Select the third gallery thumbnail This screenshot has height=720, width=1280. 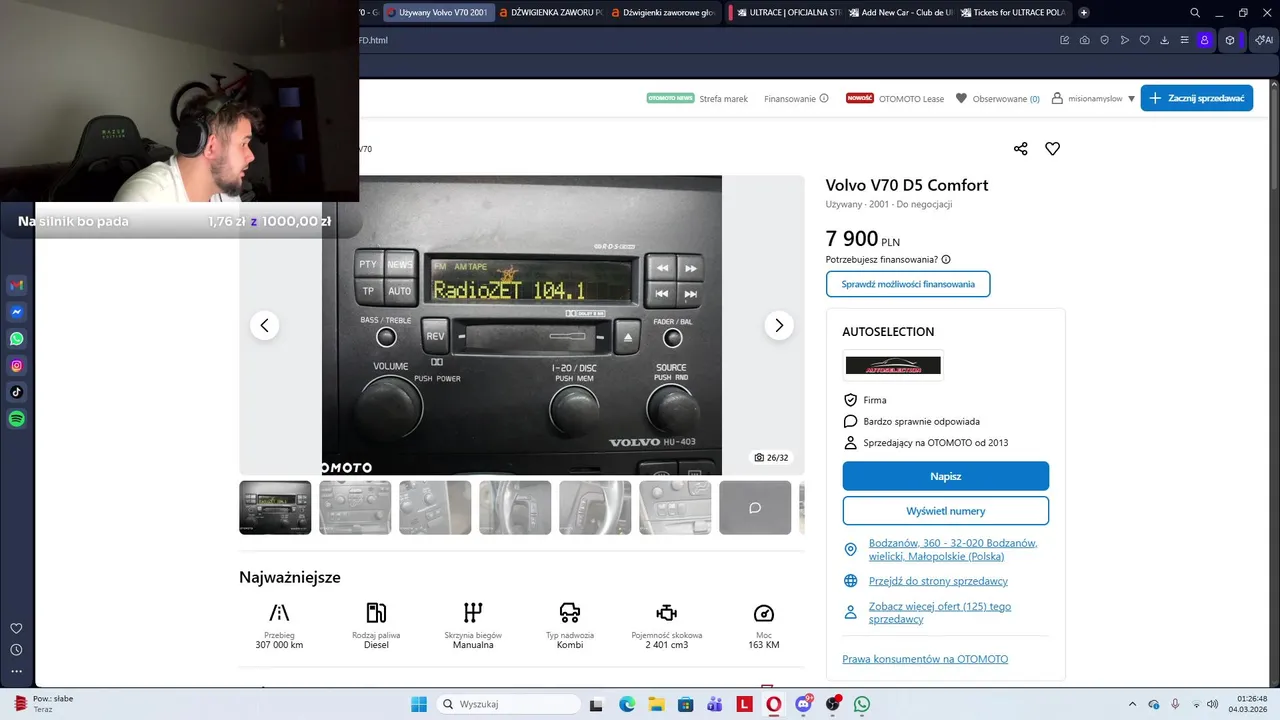click(435, 508)
